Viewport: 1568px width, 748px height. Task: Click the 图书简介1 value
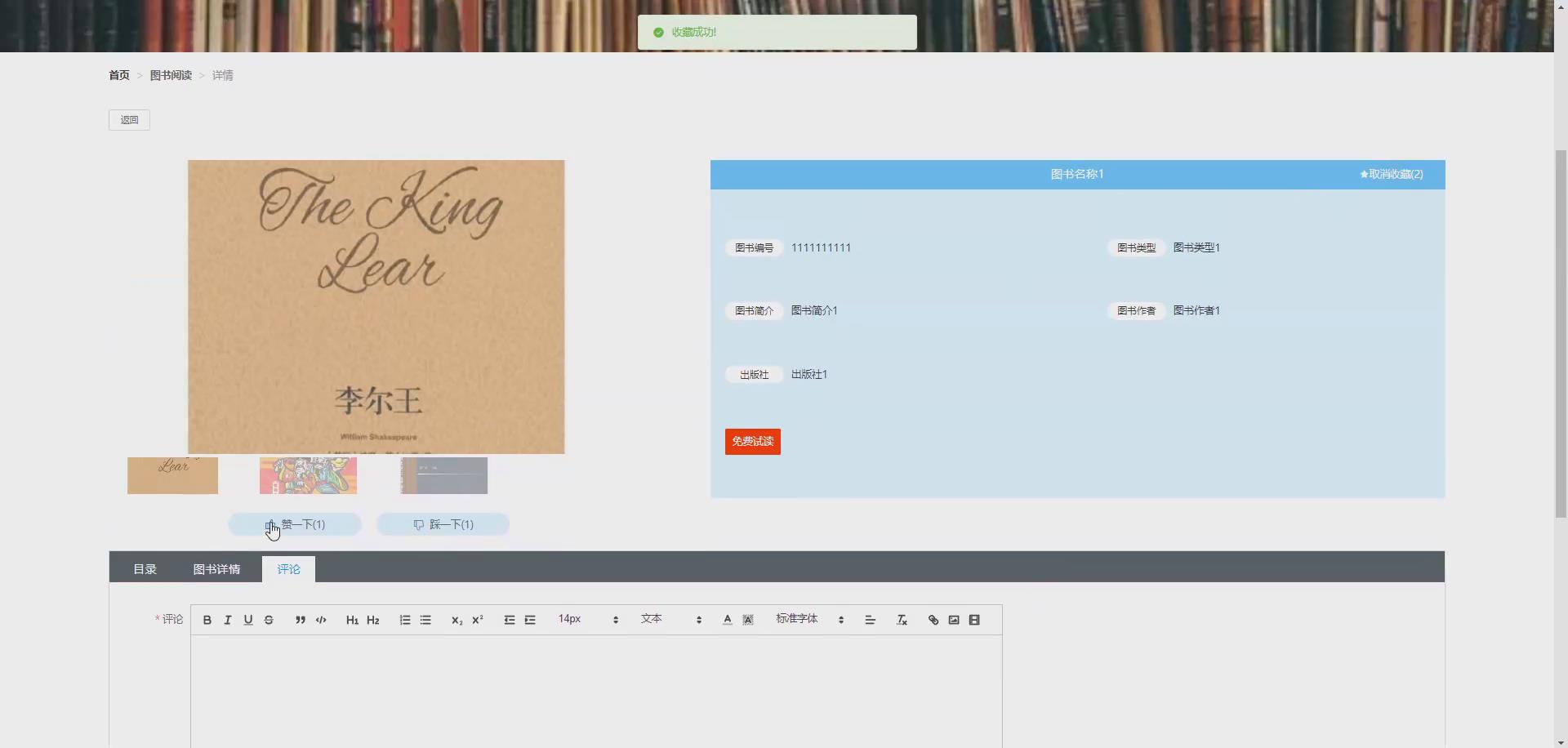(814, 310)
